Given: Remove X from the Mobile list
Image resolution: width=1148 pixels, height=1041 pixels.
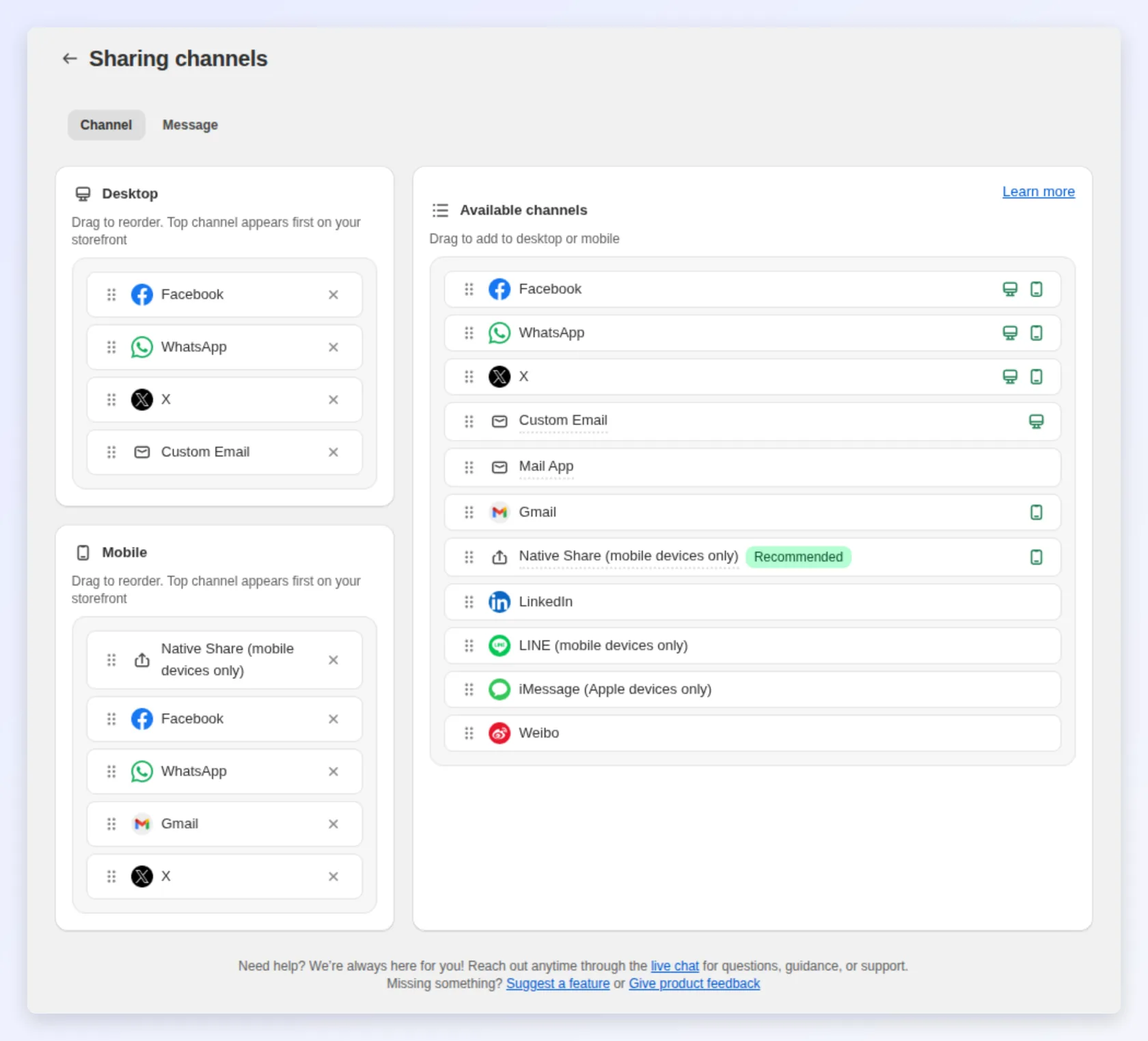Looking at the screenshot, I should coord(333,877).
